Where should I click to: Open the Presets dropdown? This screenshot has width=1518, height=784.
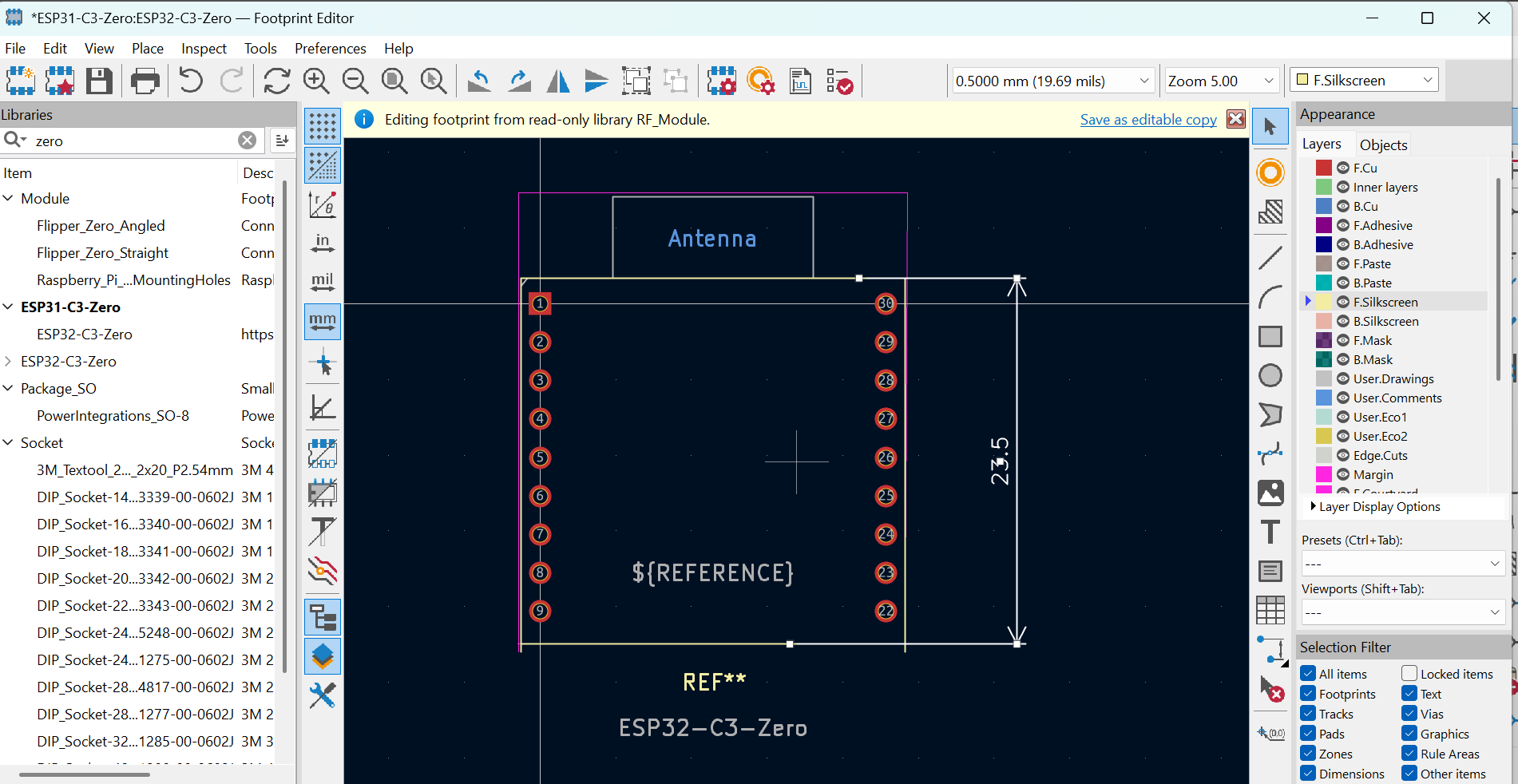[1403, 564]
